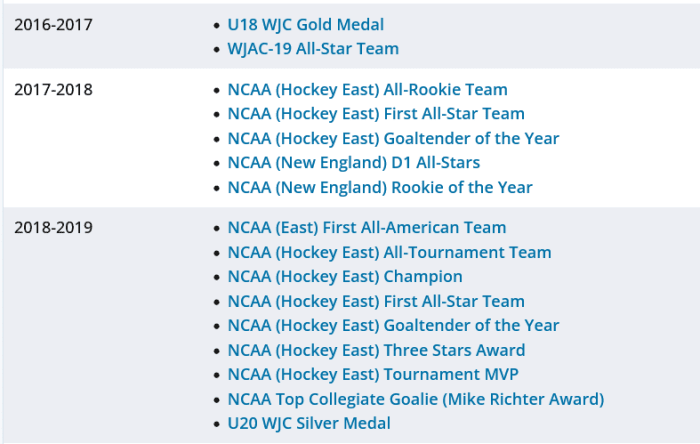Open NCAA (Hockey East) All-Tournament Team link
Image resolution: width=700 pixels, height=444 pixels.
(x=389, y=253)
